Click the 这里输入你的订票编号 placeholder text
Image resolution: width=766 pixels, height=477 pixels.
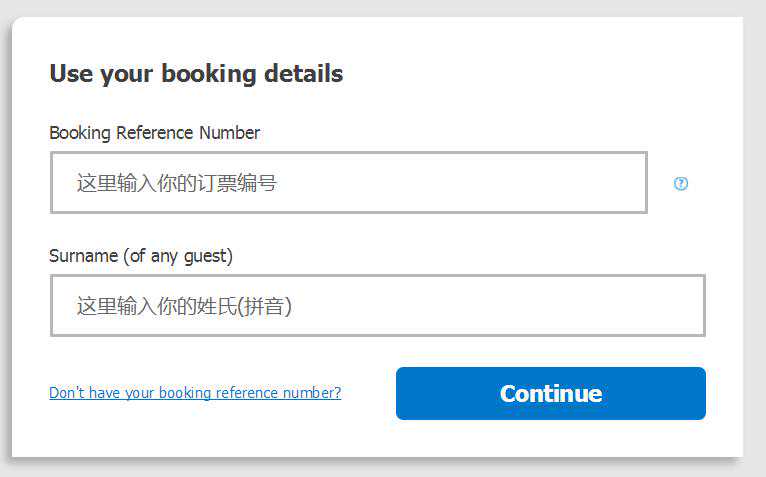pos(176,183)
